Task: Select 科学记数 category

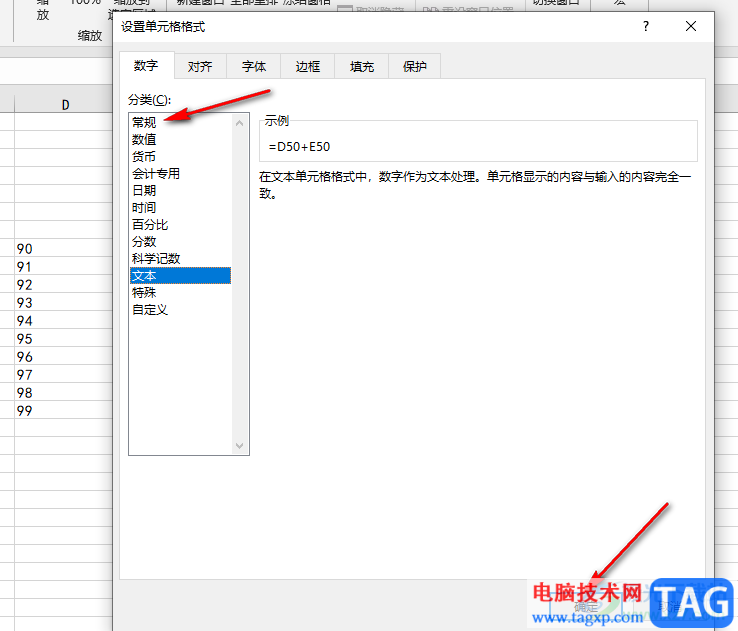Action: (181, 258)
